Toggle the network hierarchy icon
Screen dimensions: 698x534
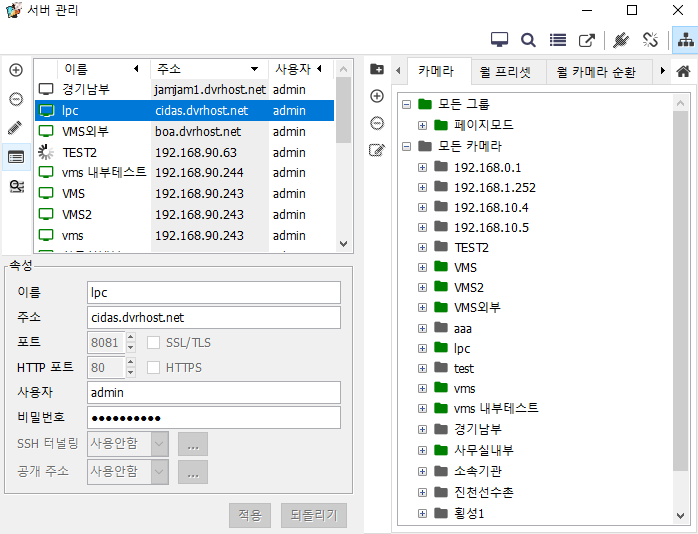click(x=685, y=40)
